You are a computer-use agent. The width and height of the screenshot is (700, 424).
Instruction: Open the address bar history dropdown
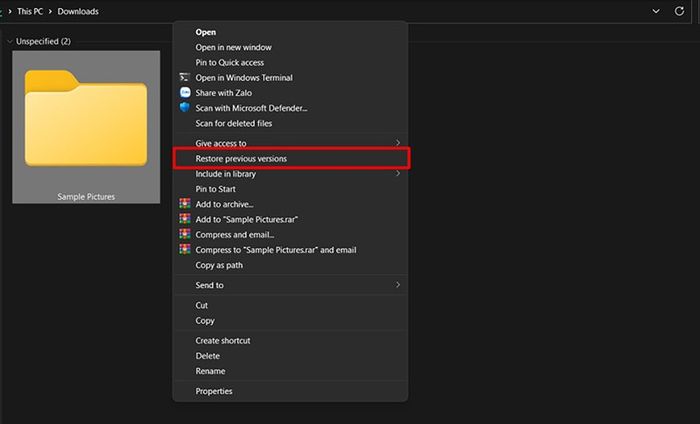coord(656,11)
